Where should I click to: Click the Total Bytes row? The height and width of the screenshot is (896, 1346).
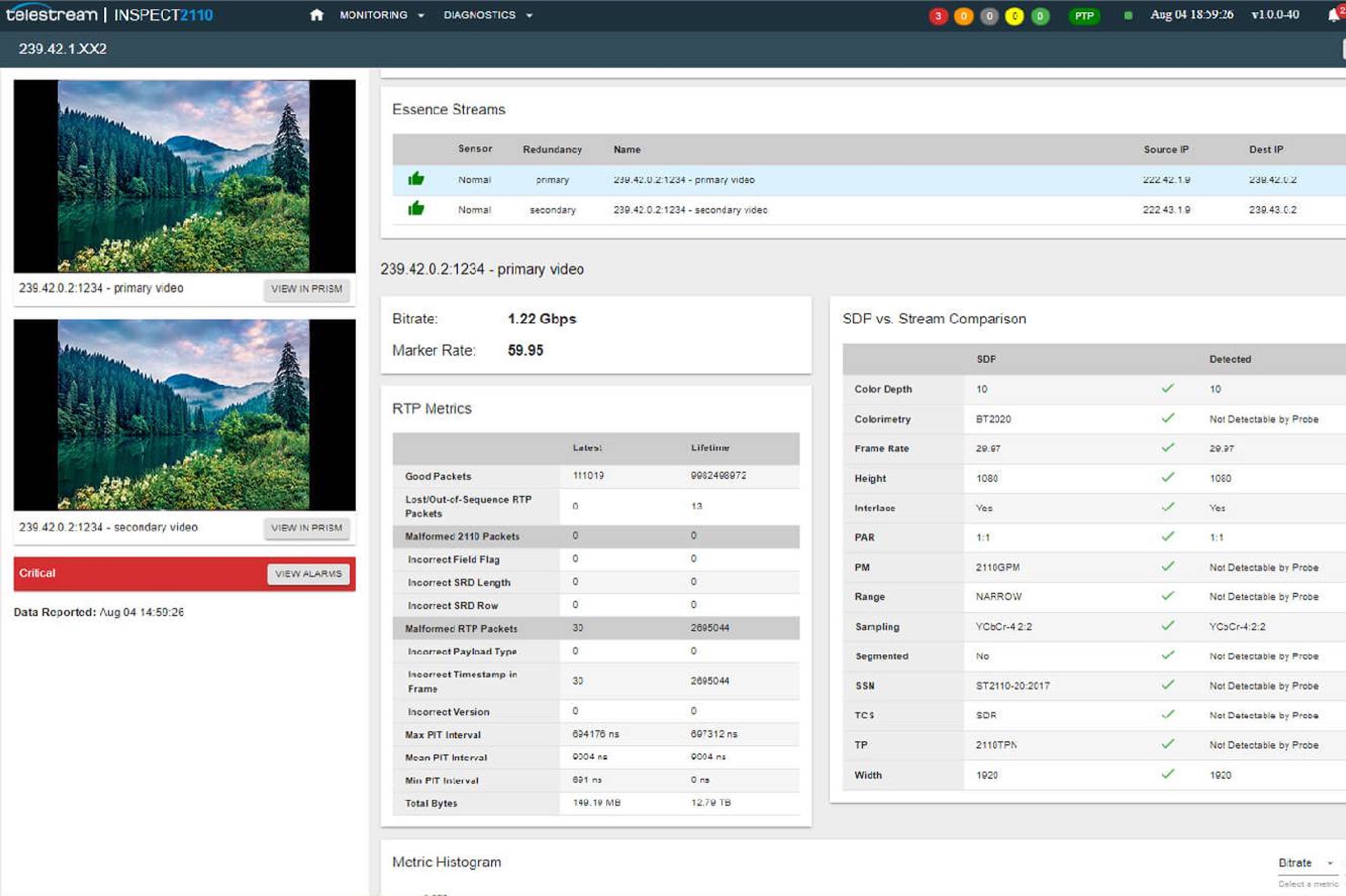coord(596,803)
